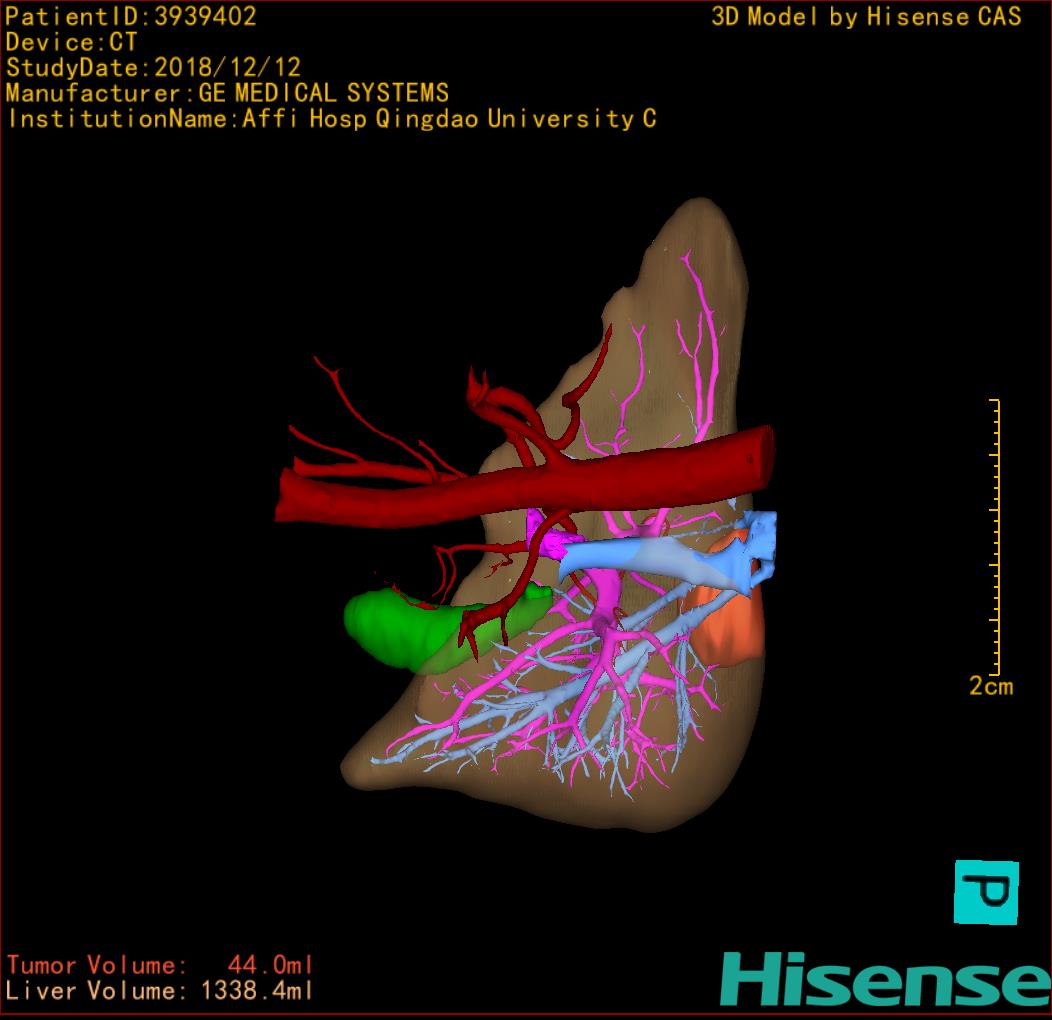Click the yellow vertical scale ruler

pyautogui.click(x=995, y=537)
